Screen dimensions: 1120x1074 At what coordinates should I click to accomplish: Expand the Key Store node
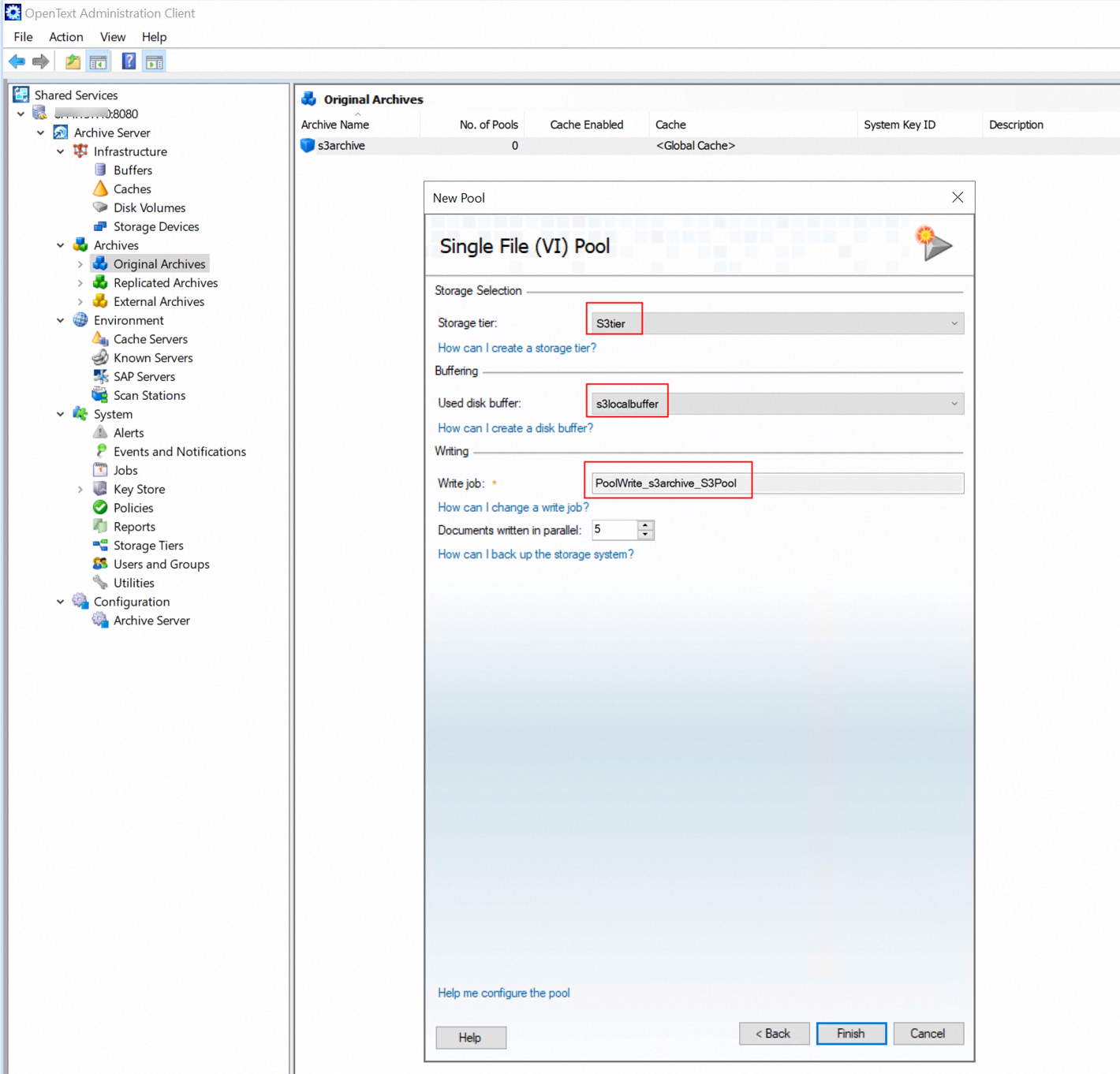[80, 489]
